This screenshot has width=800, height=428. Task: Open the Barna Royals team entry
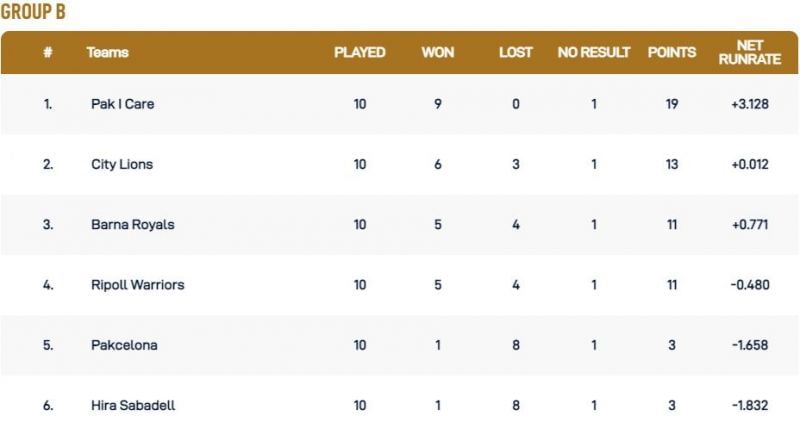[x=132, y=225]
